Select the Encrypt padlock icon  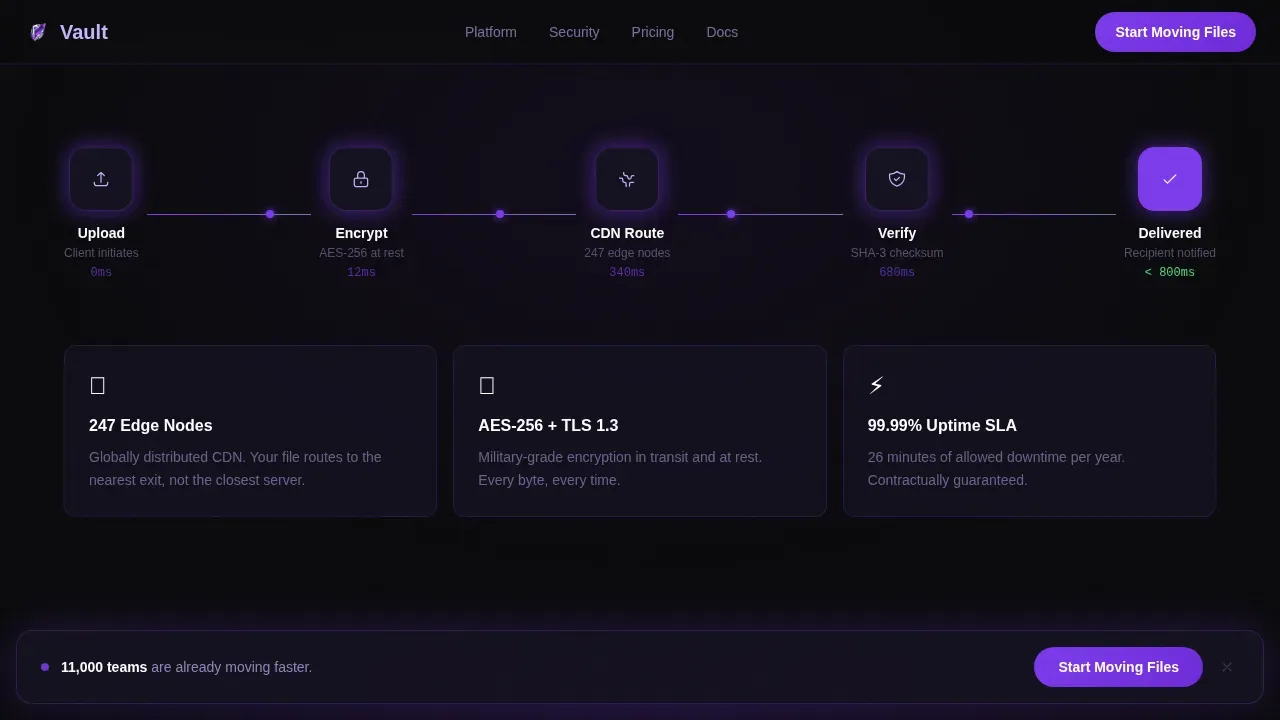[361, 179]
